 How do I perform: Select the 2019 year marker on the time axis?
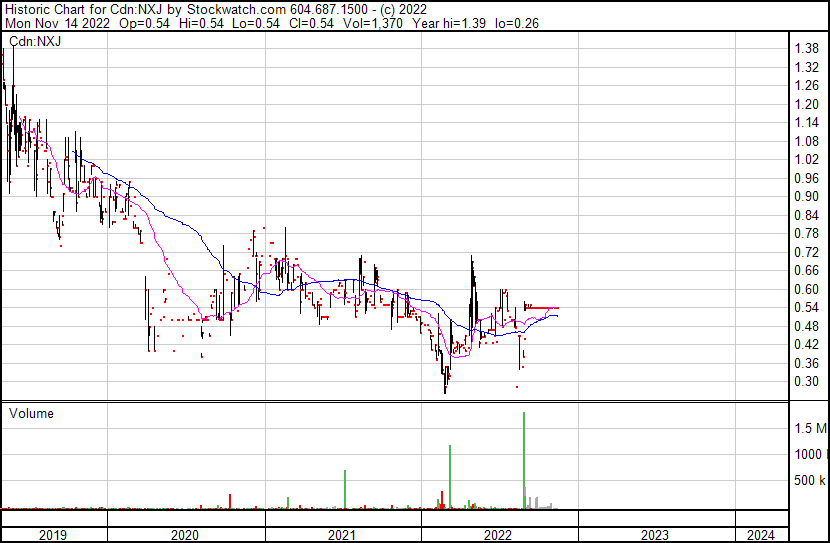53,535
